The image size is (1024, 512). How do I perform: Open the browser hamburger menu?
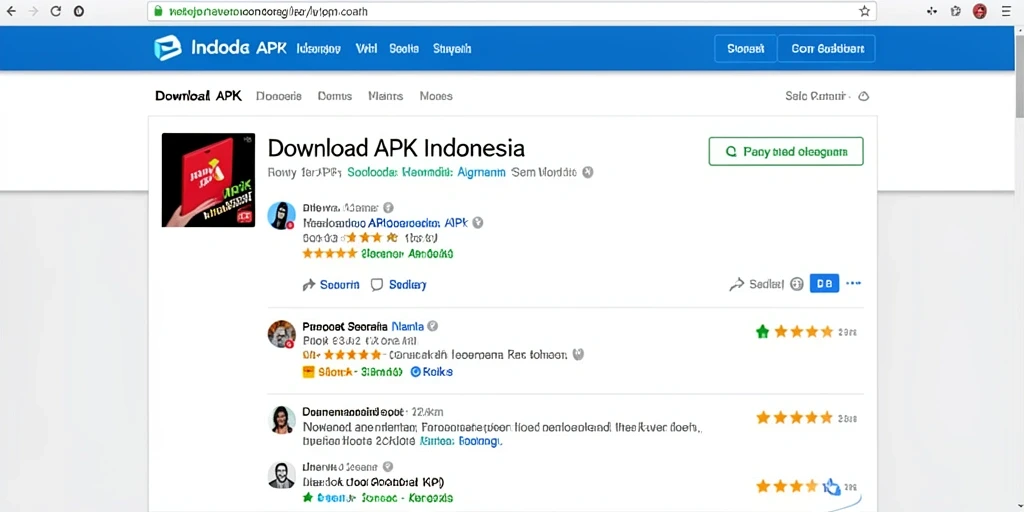(1006, 11)
